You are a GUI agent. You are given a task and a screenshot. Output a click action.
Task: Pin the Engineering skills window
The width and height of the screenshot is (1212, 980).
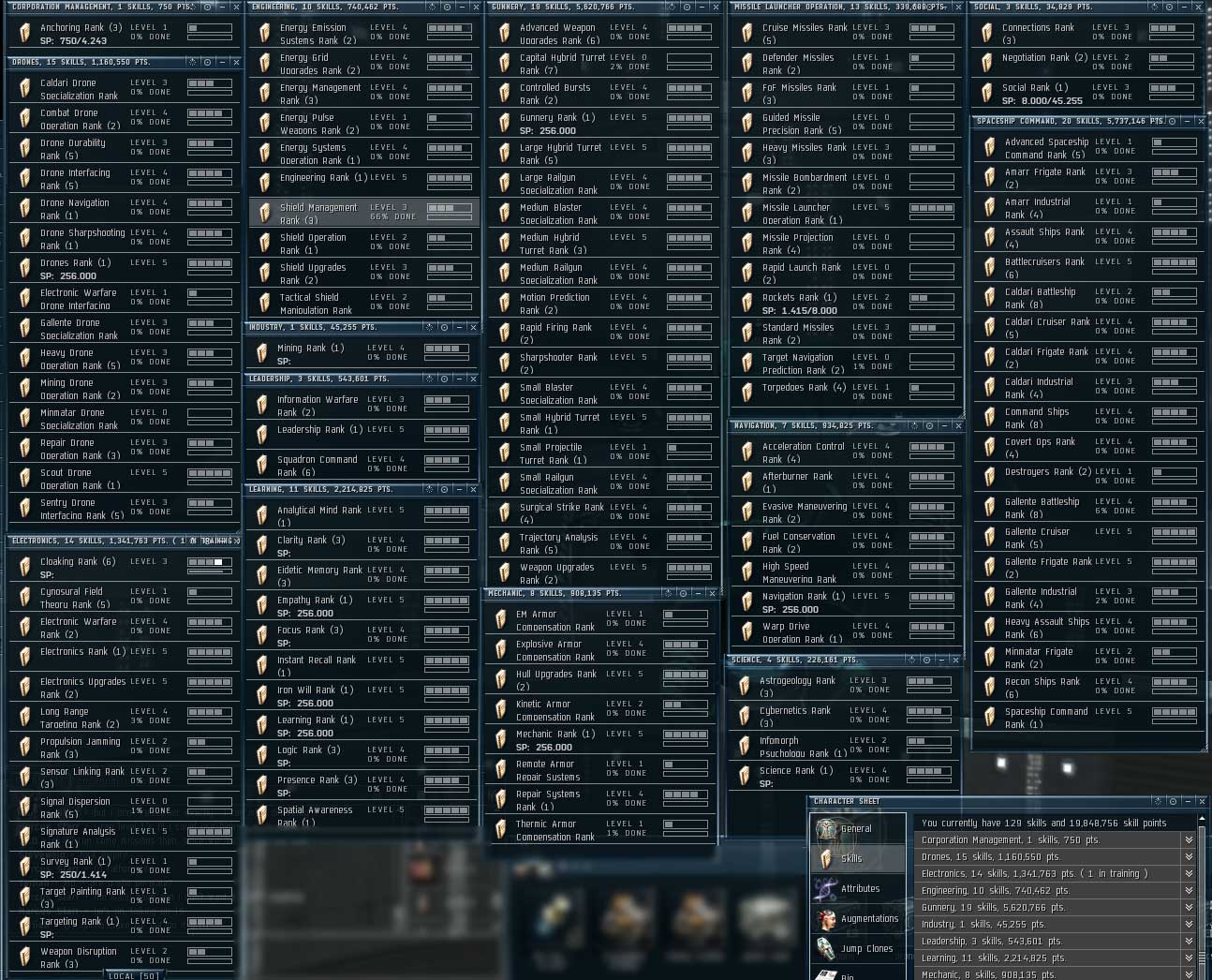[x=447, y=7]
